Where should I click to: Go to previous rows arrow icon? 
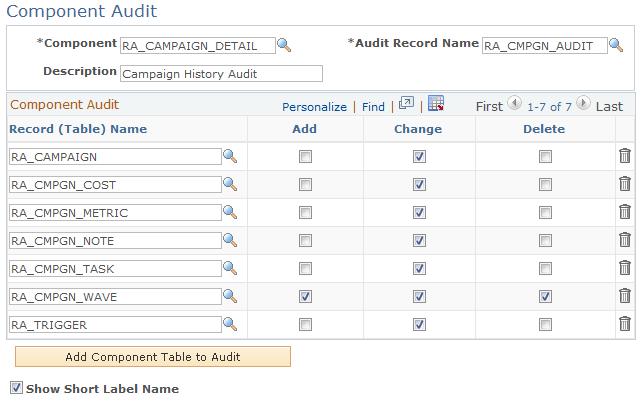tap(515, 103)
